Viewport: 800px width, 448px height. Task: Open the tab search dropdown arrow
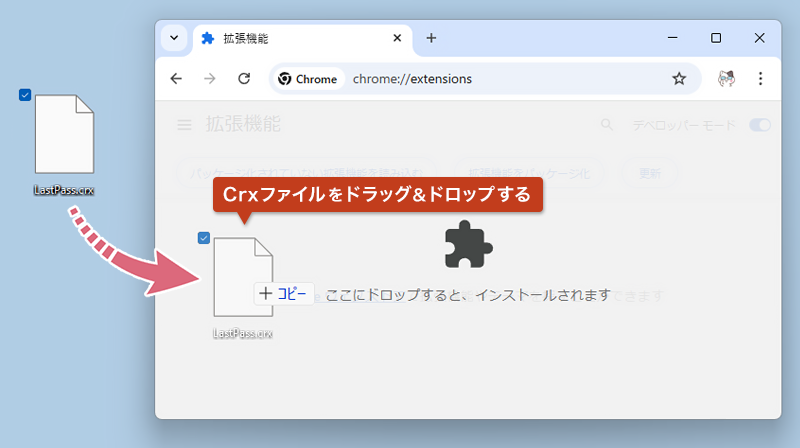coord(174,38)
